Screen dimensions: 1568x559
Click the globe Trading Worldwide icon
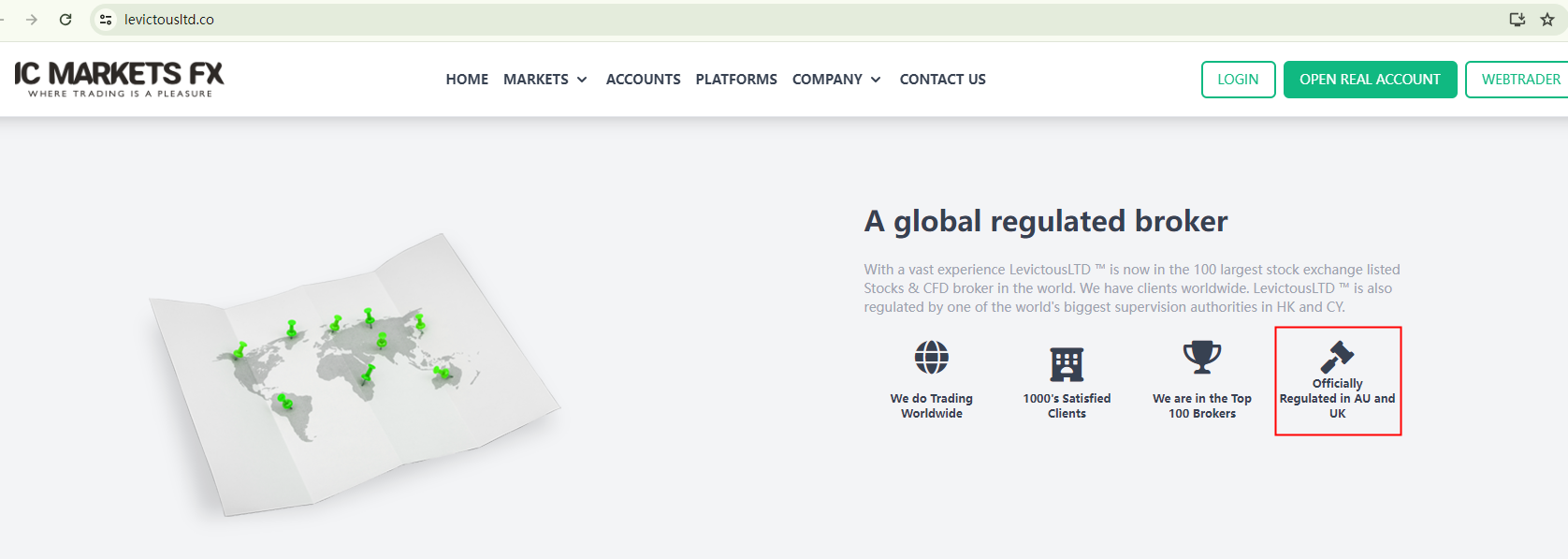[x=932, y=357]
